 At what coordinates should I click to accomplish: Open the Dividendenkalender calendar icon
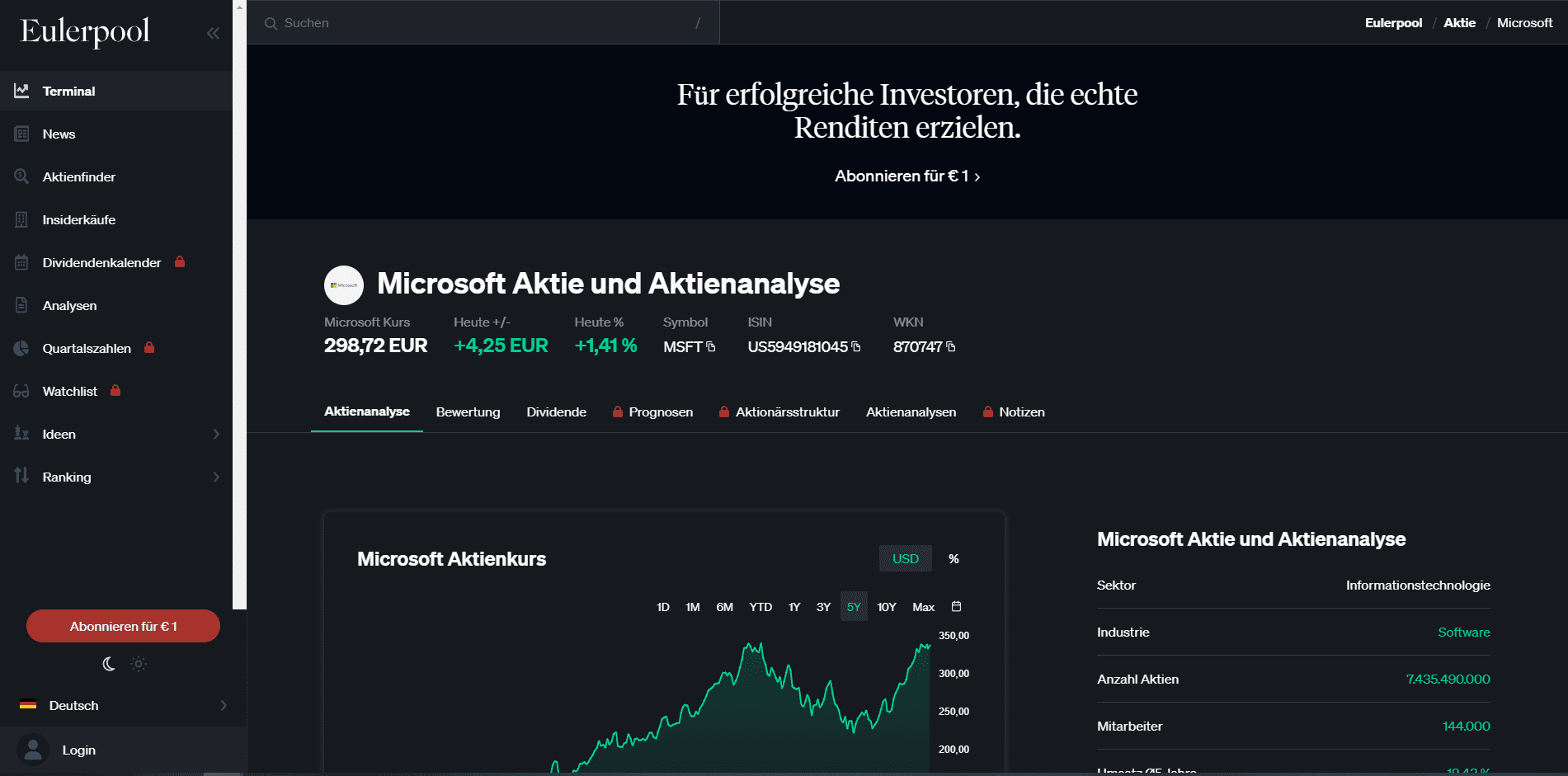tap(21, 262)
